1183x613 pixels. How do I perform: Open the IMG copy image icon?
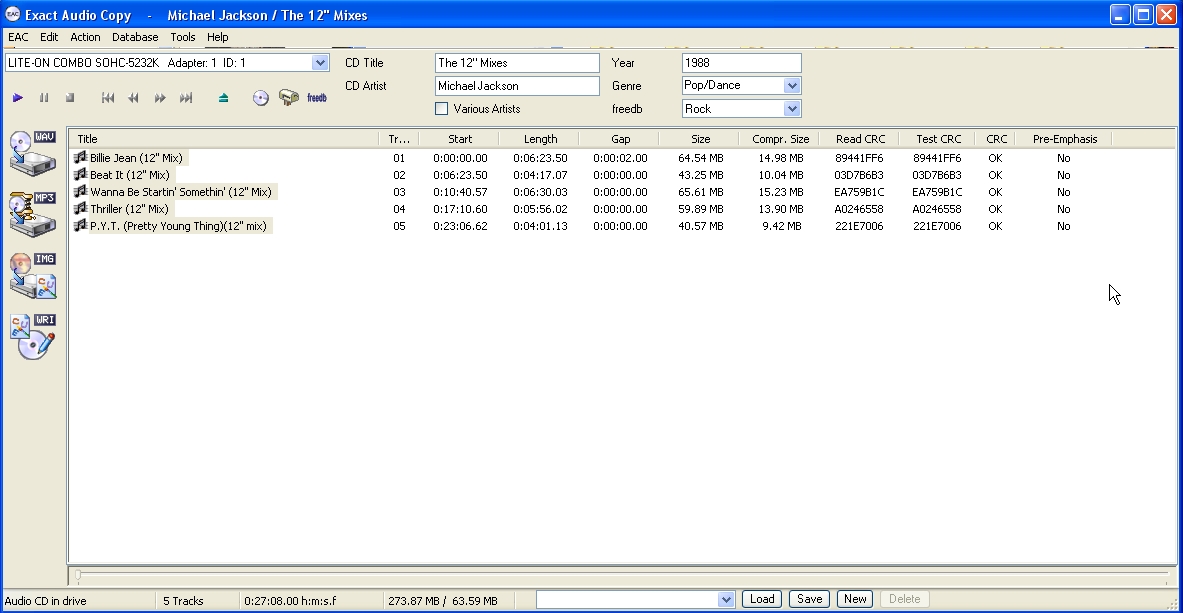[x=32, y=275]
